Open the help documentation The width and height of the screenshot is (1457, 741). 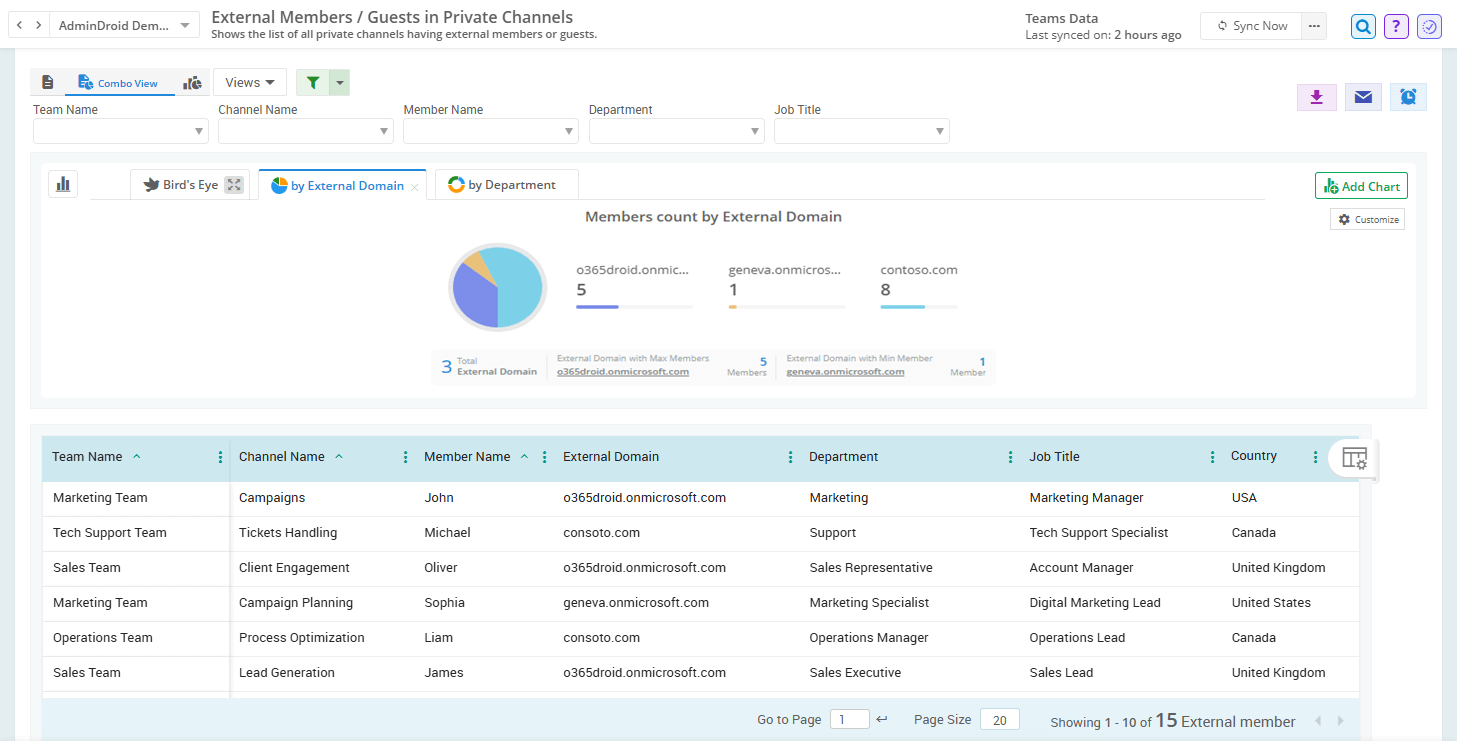(x=1395, y=26)
